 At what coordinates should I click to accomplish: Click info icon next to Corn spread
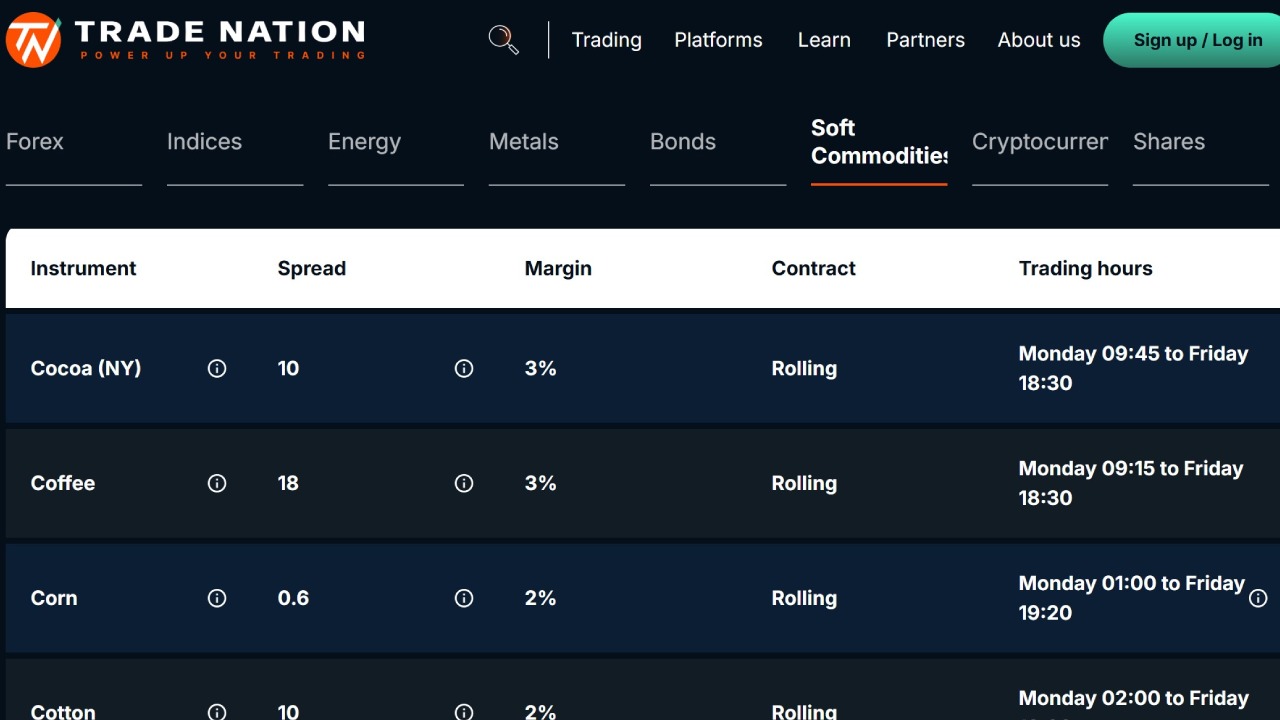point(464,598)
